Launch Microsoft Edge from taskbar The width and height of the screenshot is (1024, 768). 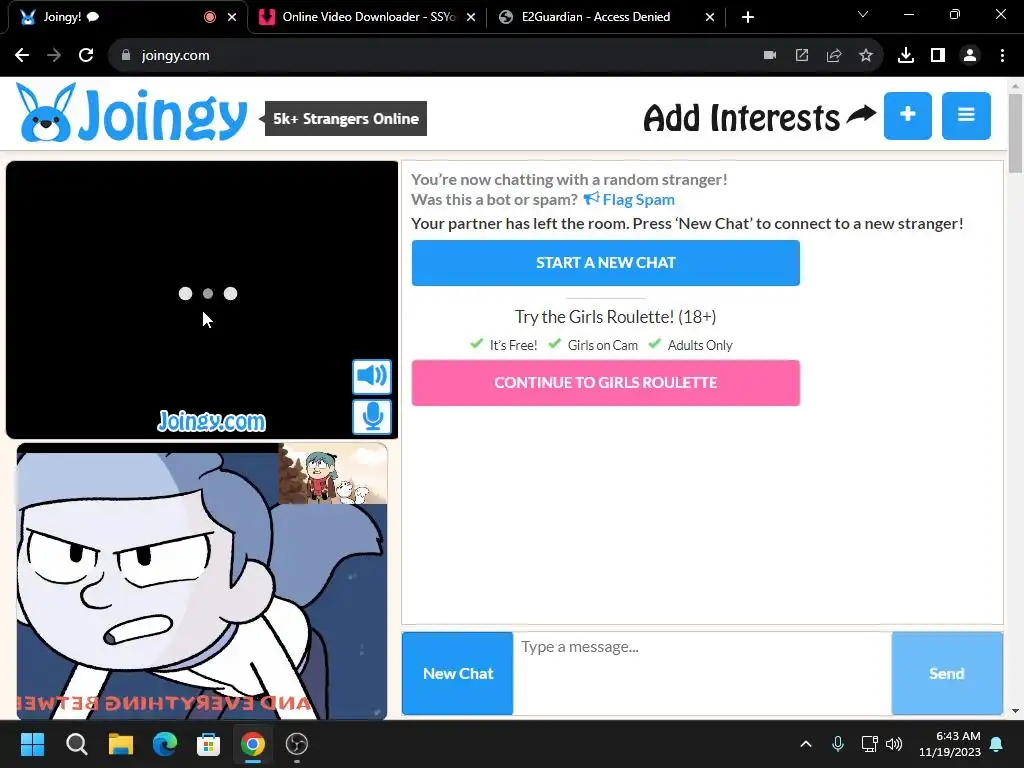[x=165, y=744]
